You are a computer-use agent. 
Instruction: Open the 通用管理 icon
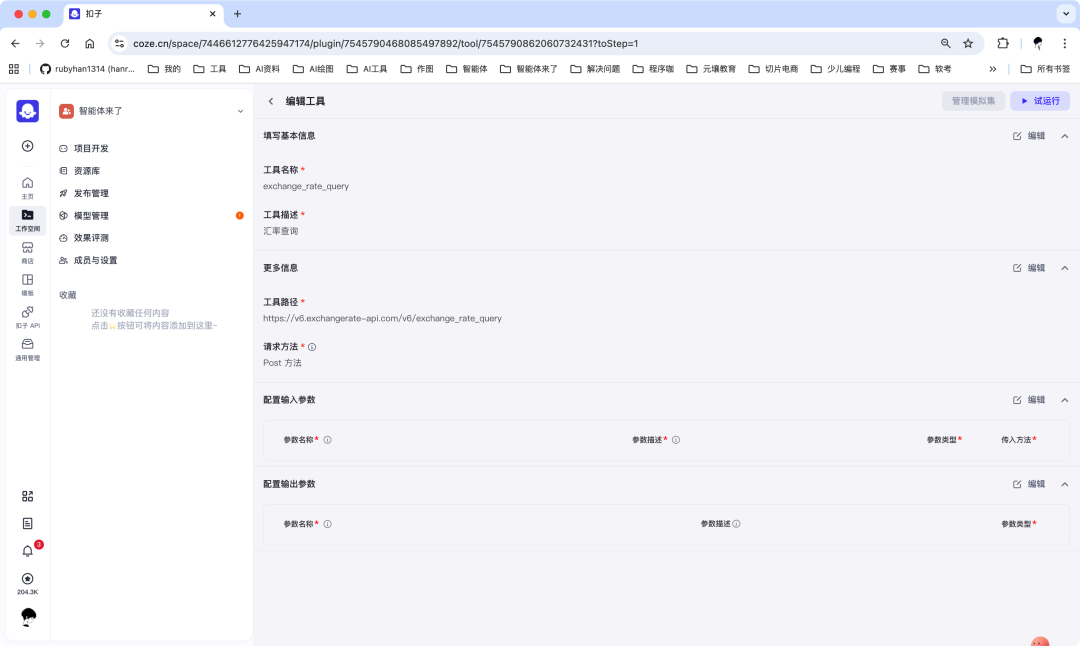click(28, 349)
